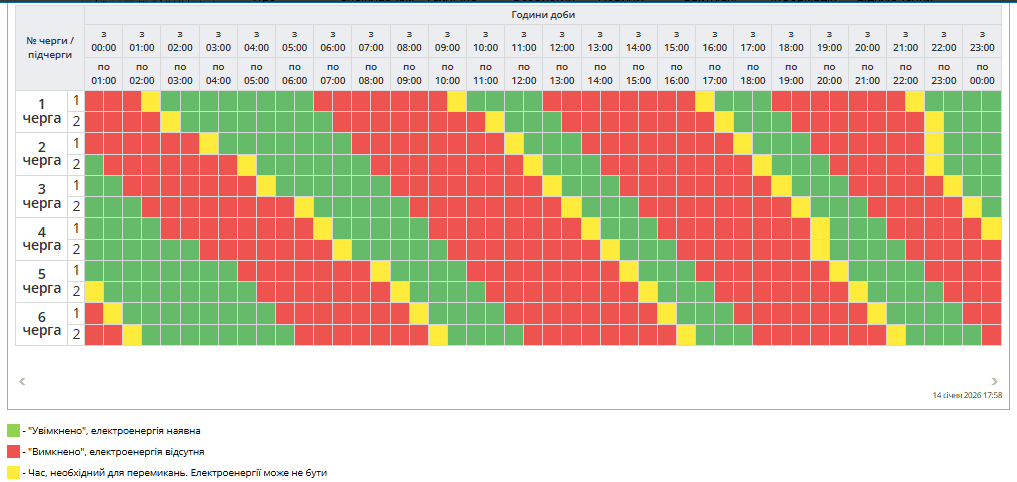
Task: Select the "6 черга" row label
Action: 41,324
